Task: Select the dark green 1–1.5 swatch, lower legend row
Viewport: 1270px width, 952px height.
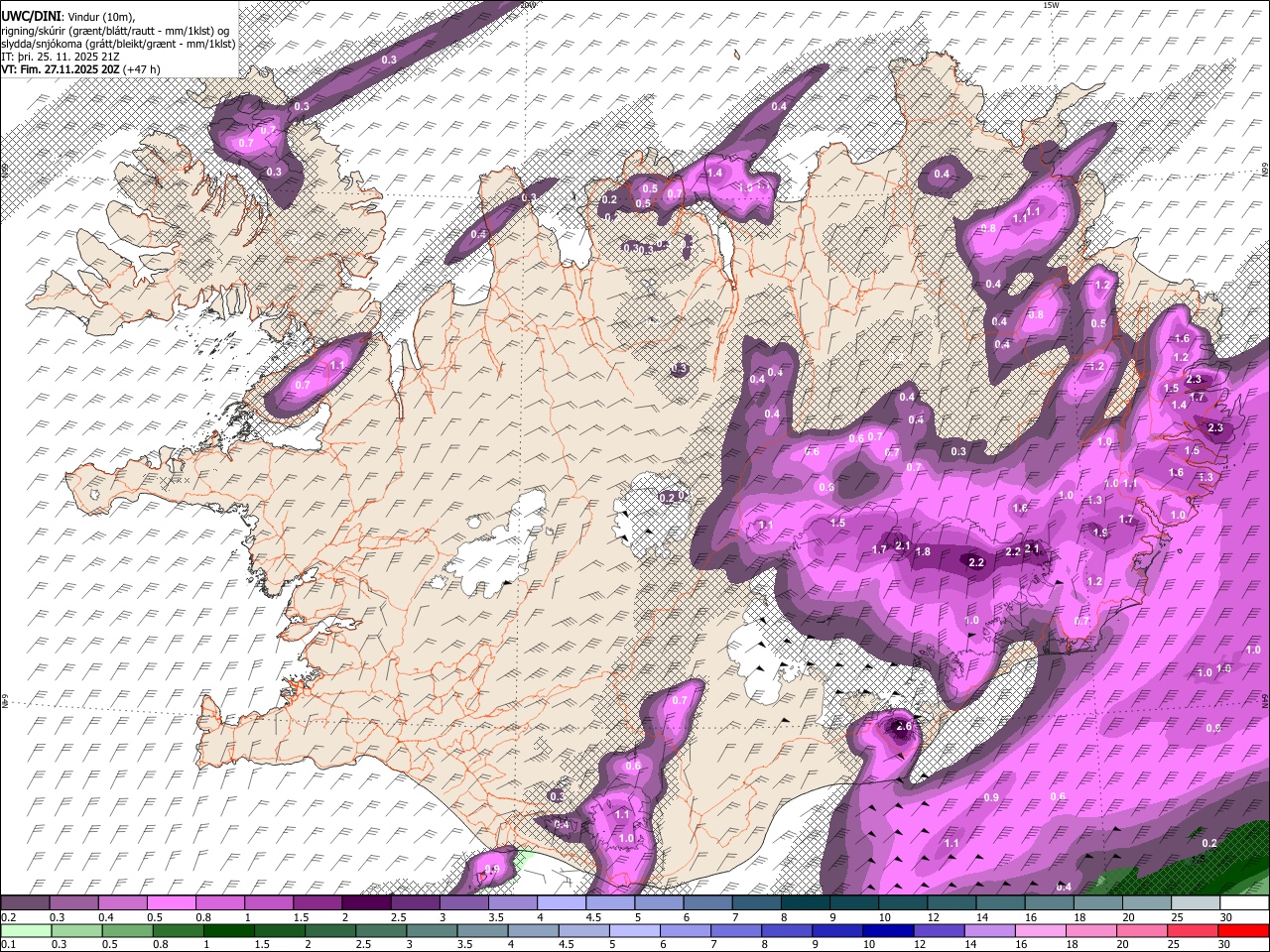Action: [228, 930]
